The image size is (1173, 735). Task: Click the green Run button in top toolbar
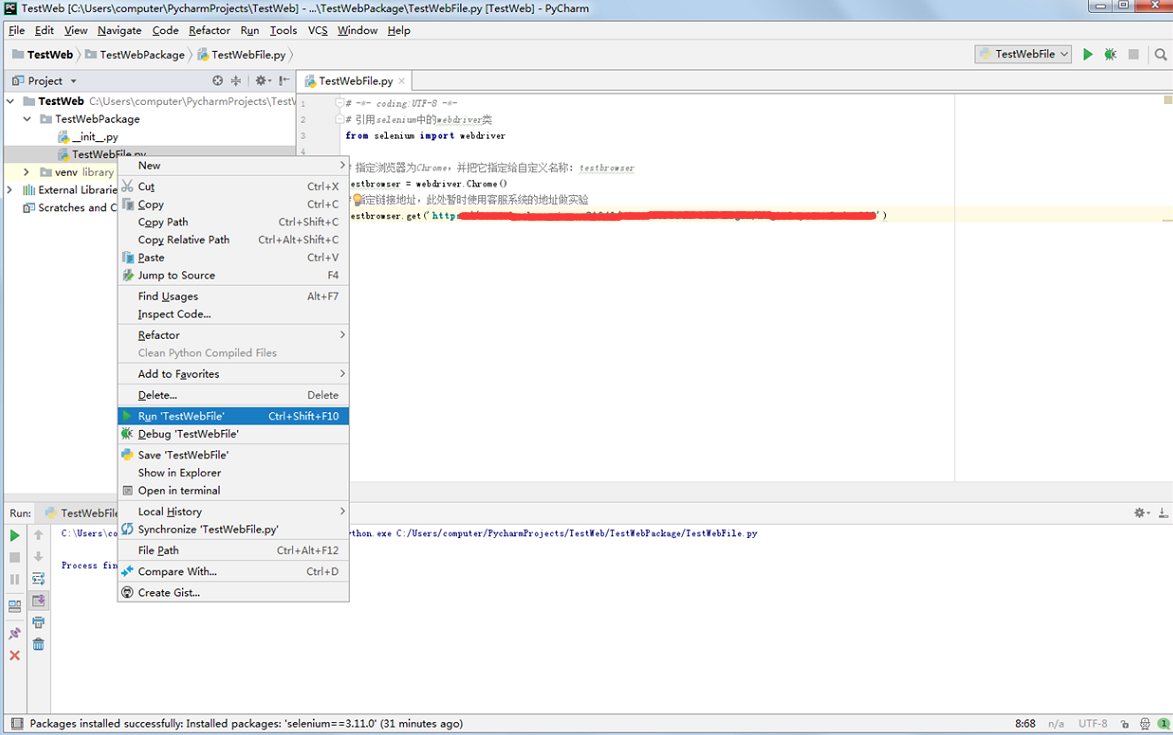coord(1088,54)
